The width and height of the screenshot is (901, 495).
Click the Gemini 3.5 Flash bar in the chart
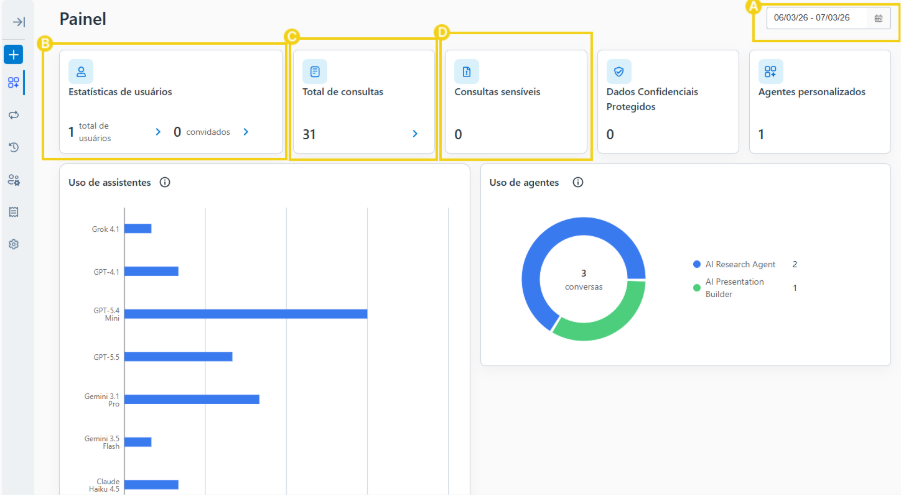point(138,442)
